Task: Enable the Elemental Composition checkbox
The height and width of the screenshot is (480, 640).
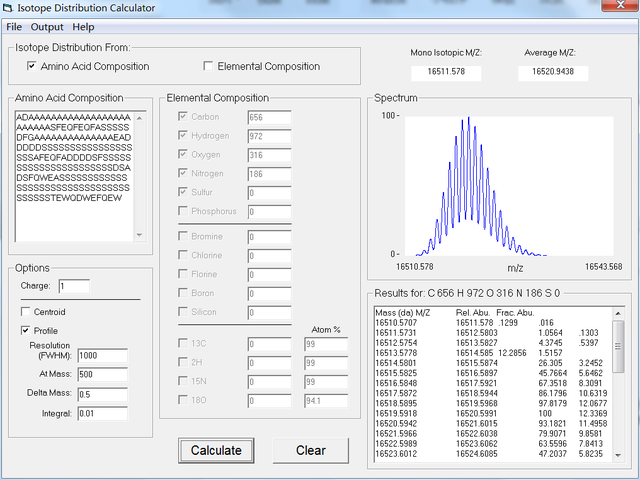Action: coord(208,67)
